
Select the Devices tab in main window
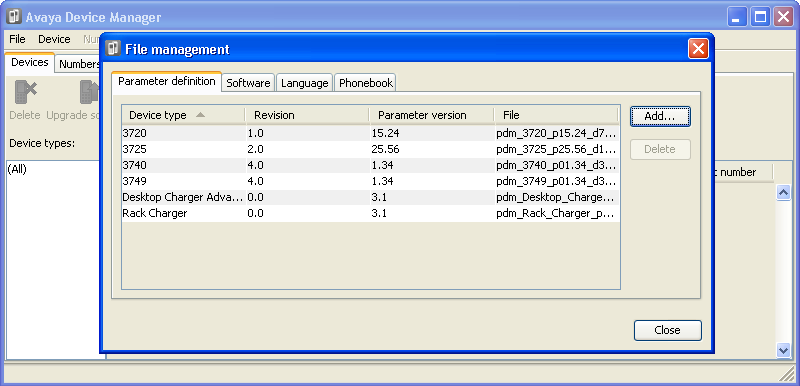pyautogui.click(x=30, y=62)
